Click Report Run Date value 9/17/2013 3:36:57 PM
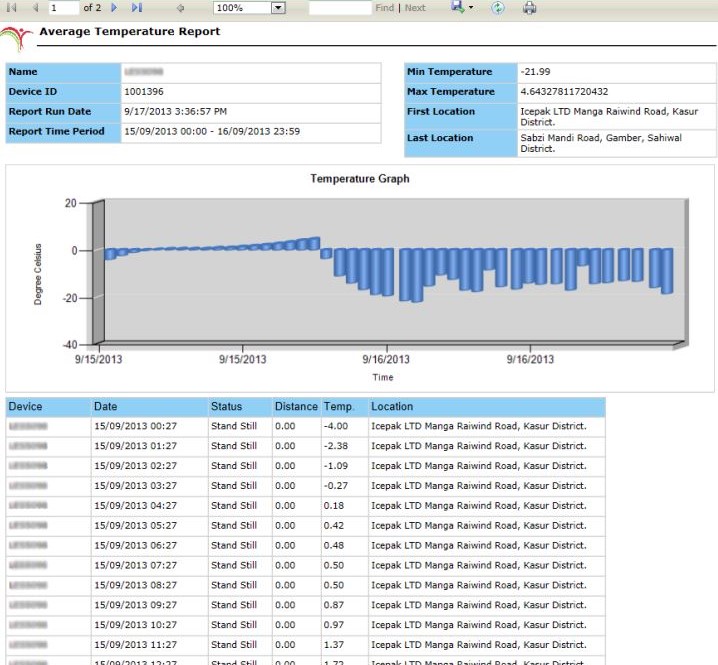Screen dimensions: 718x665 (175, 111)
